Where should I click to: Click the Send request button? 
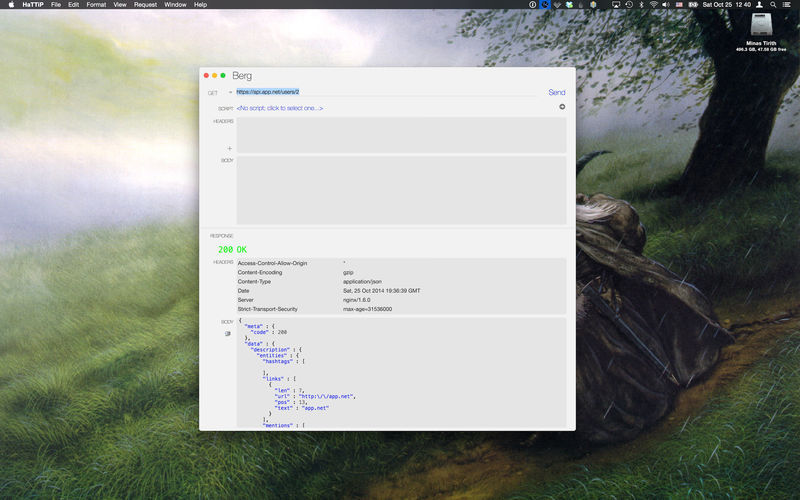click(556, 92)
